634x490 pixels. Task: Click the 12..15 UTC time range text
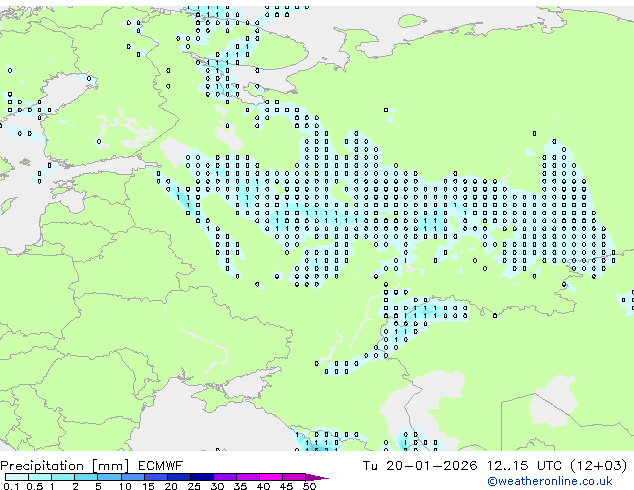tap(524, 466)
